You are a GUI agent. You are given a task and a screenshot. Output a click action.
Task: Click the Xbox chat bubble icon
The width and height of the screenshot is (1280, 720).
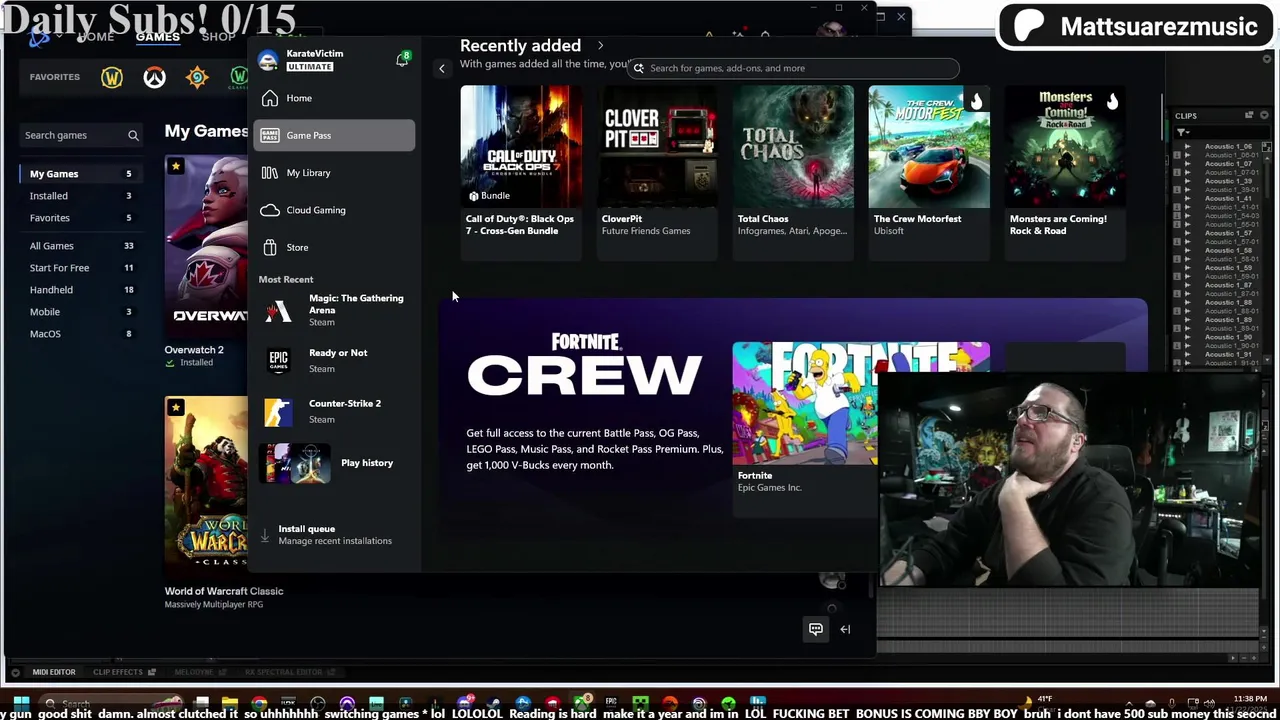click(x=816, y=629)
